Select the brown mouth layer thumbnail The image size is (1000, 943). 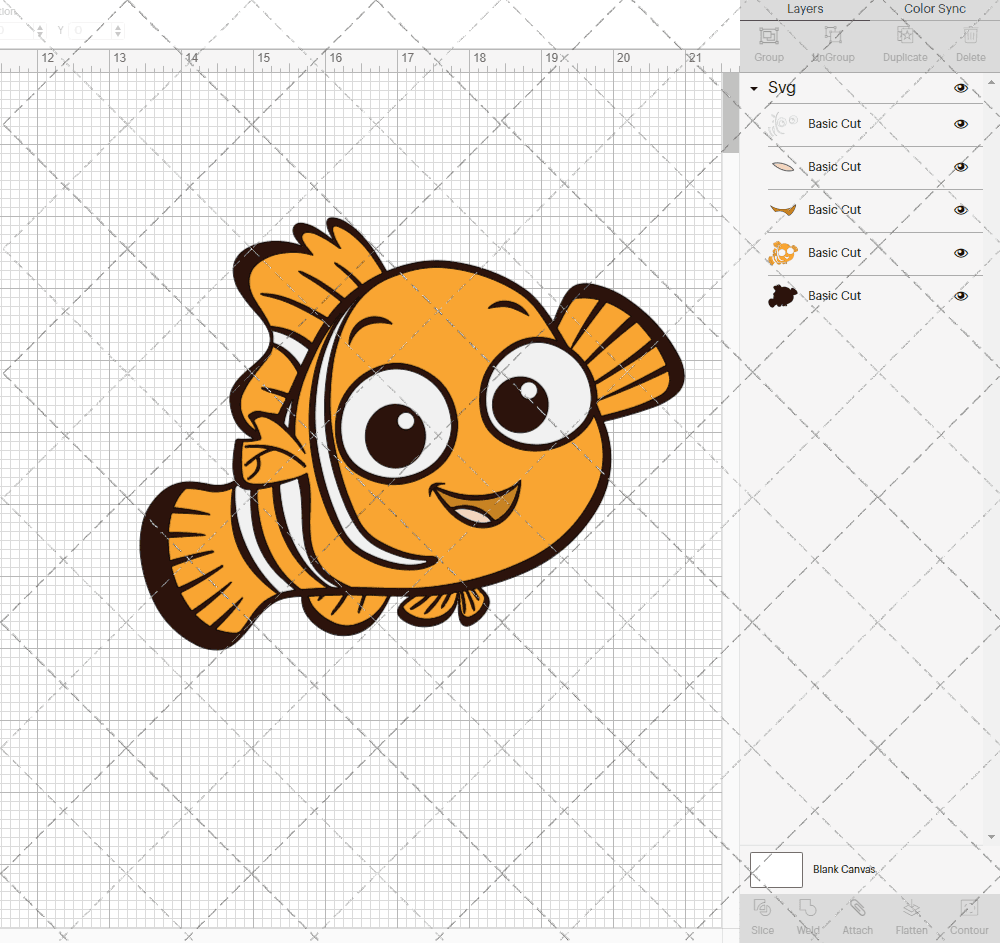pos(783,210)
